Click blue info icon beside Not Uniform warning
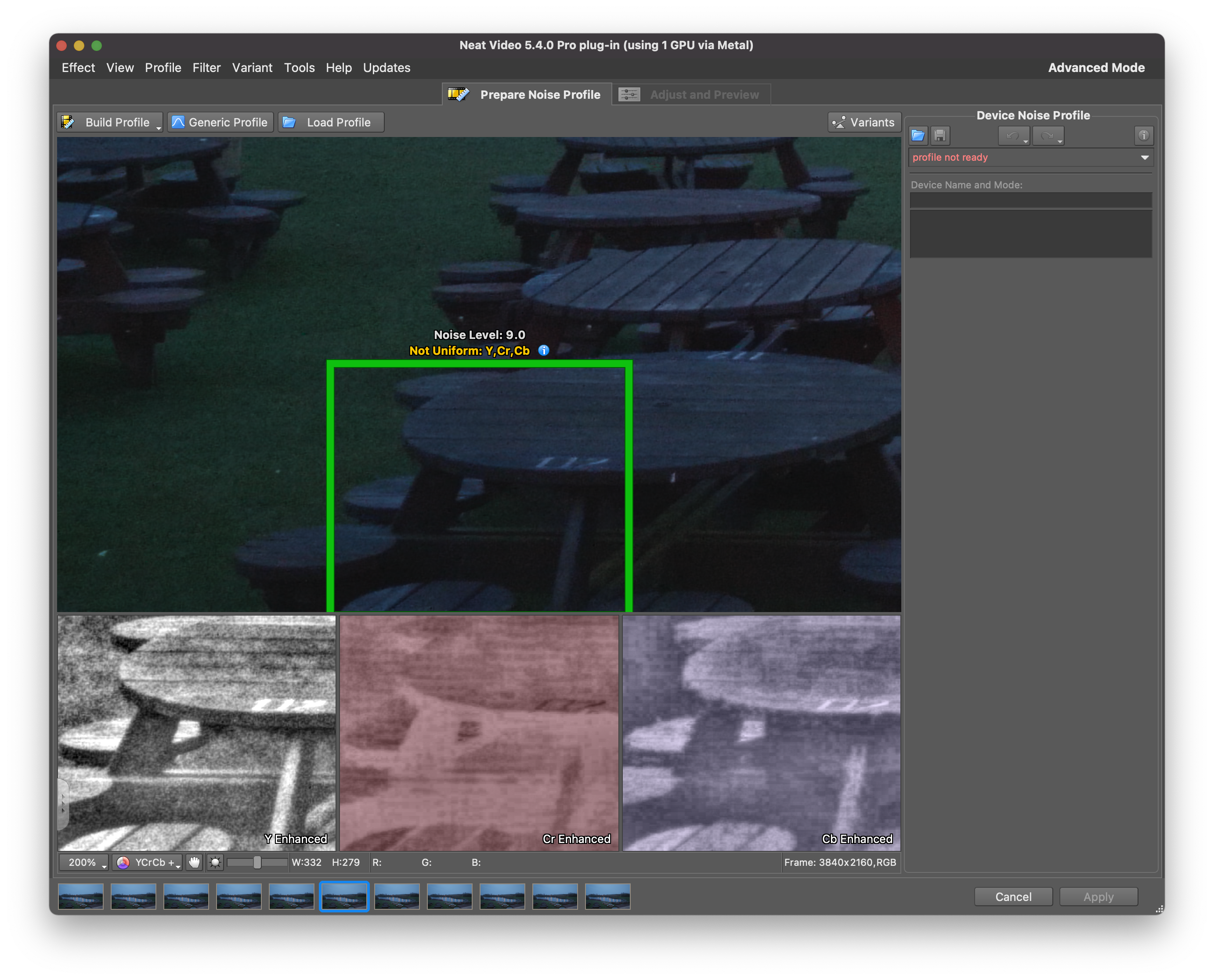Screen dimensions: 1214x980 [543, 350]
